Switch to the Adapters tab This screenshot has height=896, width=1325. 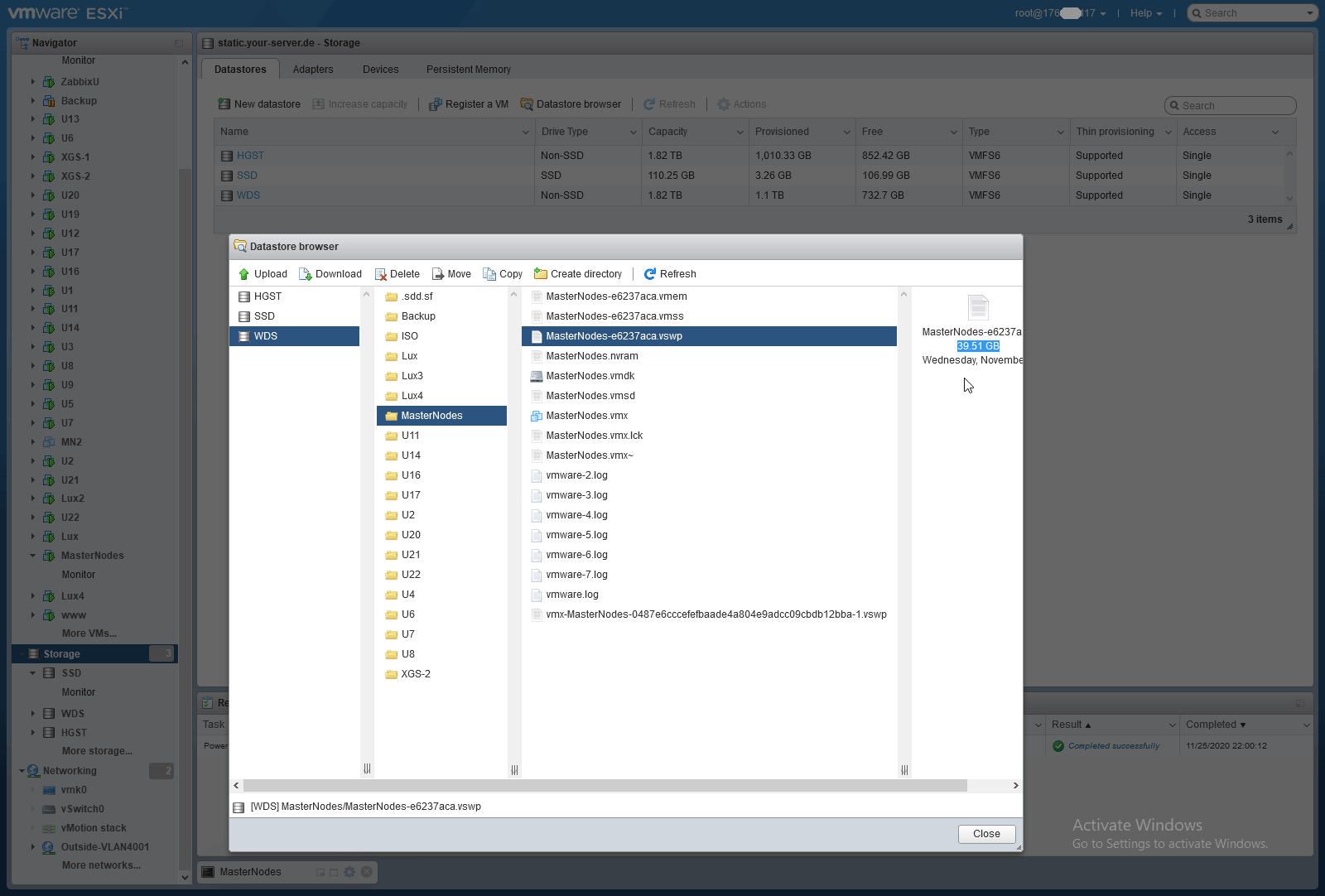(x=313, y=70)
